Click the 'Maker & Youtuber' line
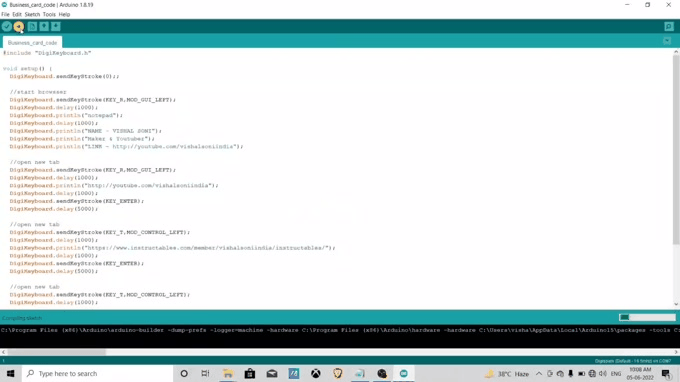 pos(82,139)
